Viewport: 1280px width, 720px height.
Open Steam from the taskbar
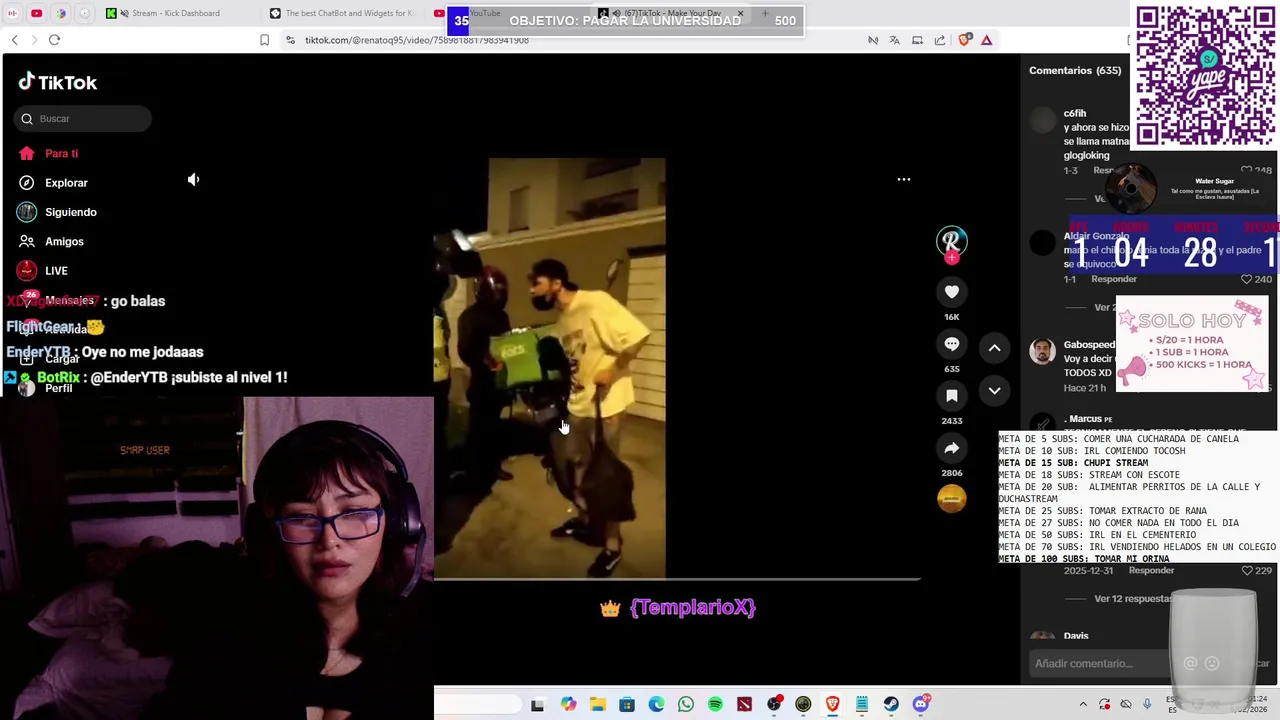(891, 705)
